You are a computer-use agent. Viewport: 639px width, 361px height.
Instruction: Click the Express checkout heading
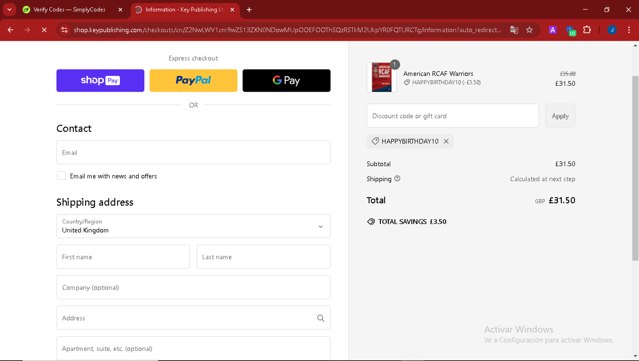pyautogui.click(x=193, y=58)
